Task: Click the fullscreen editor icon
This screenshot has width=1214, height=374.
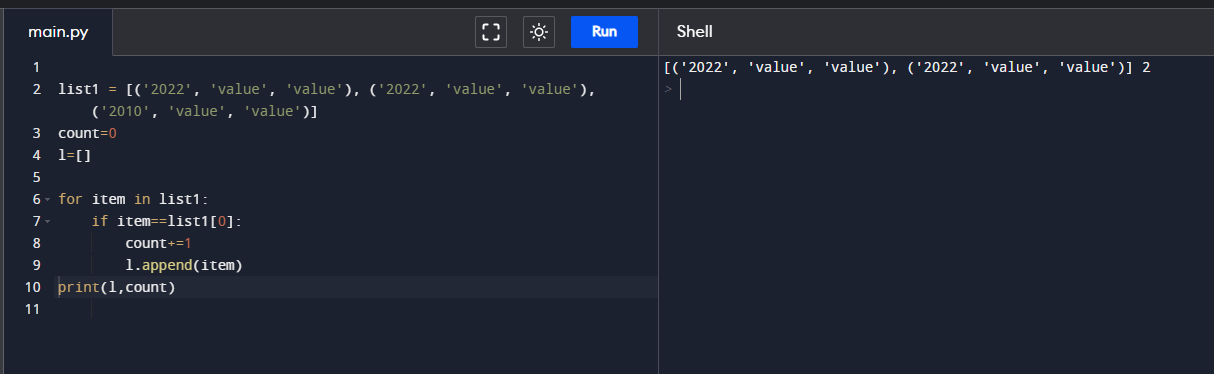Action: pyautogui.click(x=491, y=32)
